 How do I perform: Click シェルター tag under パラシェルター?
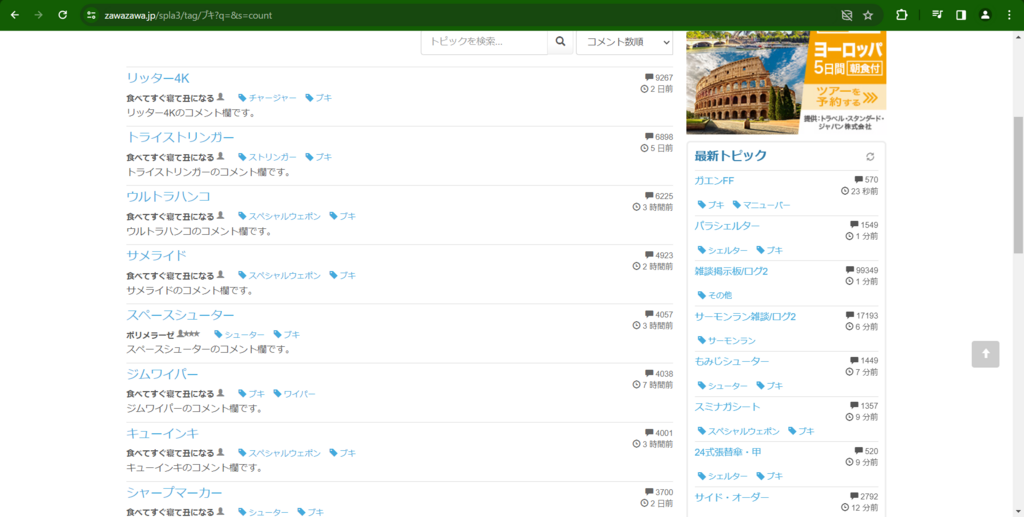point(723,250)
